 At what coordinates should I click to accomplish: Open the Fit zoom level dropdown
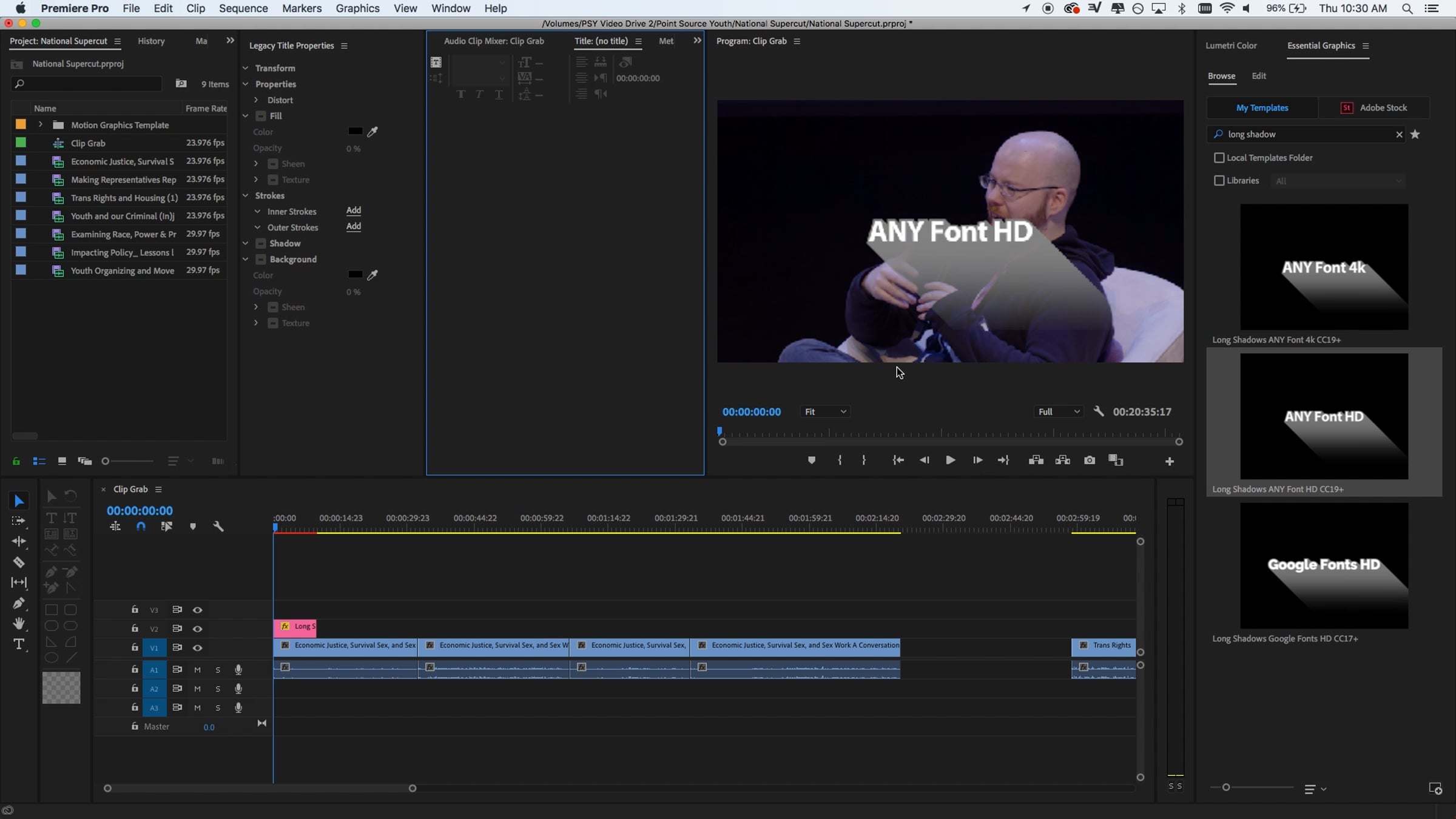824,412
